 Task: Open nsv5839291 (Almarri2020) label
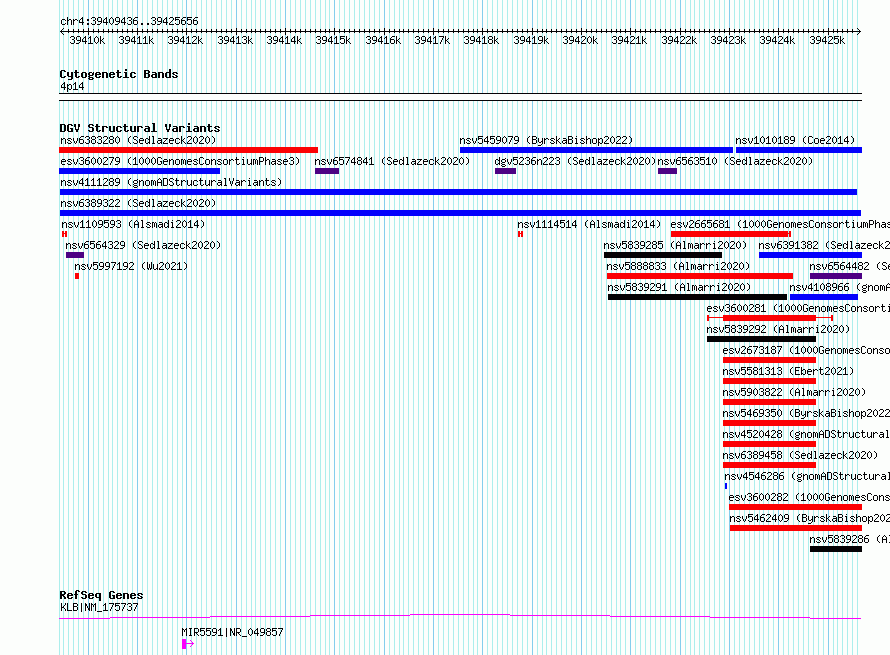679,287
